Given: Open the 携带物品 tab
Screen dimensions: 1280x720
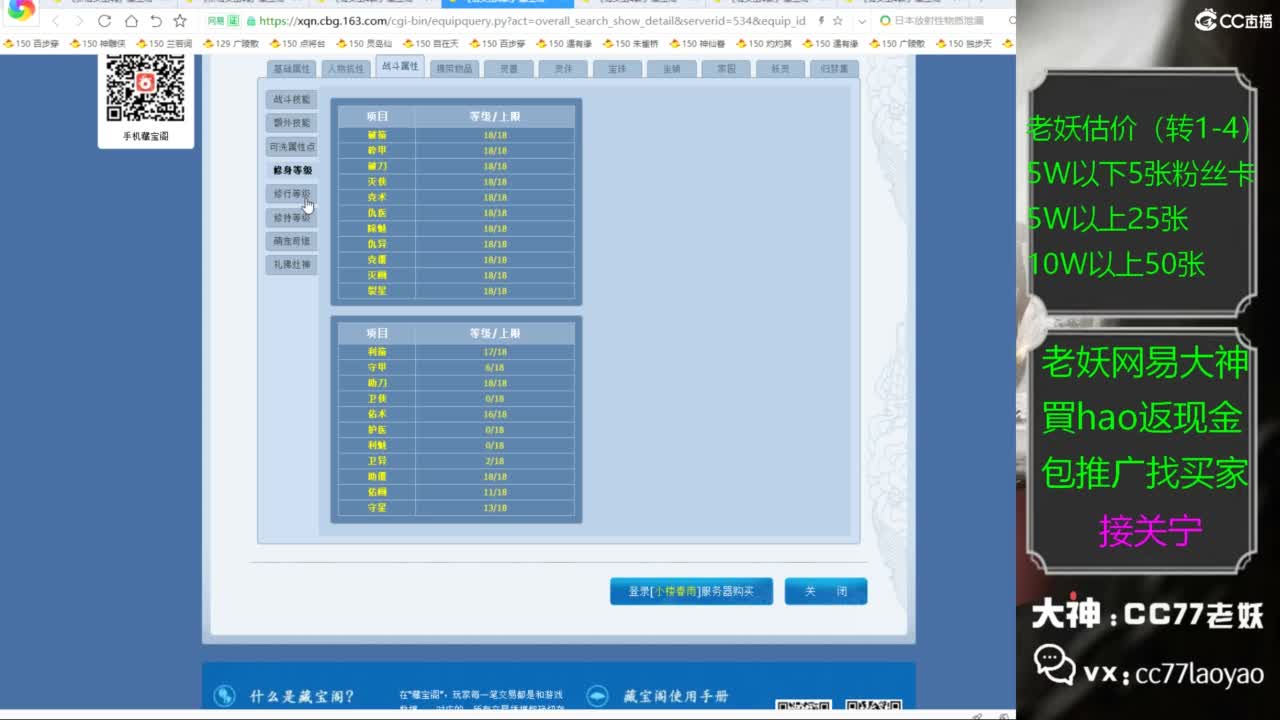Looking at the screenshot, I should coord(454,69).
